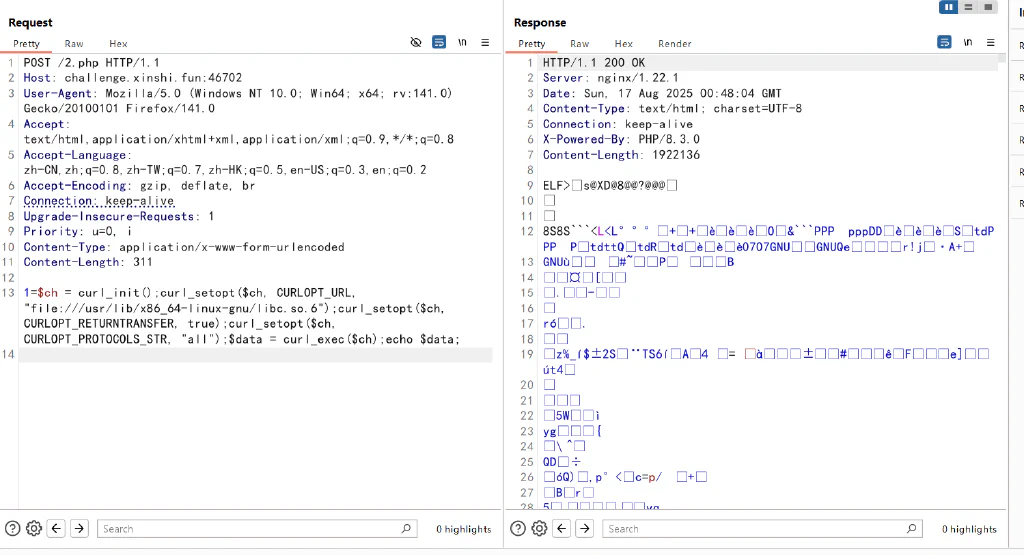
Task: Open the Request editor hamburger menu
Action: click(x=485, y=42)
